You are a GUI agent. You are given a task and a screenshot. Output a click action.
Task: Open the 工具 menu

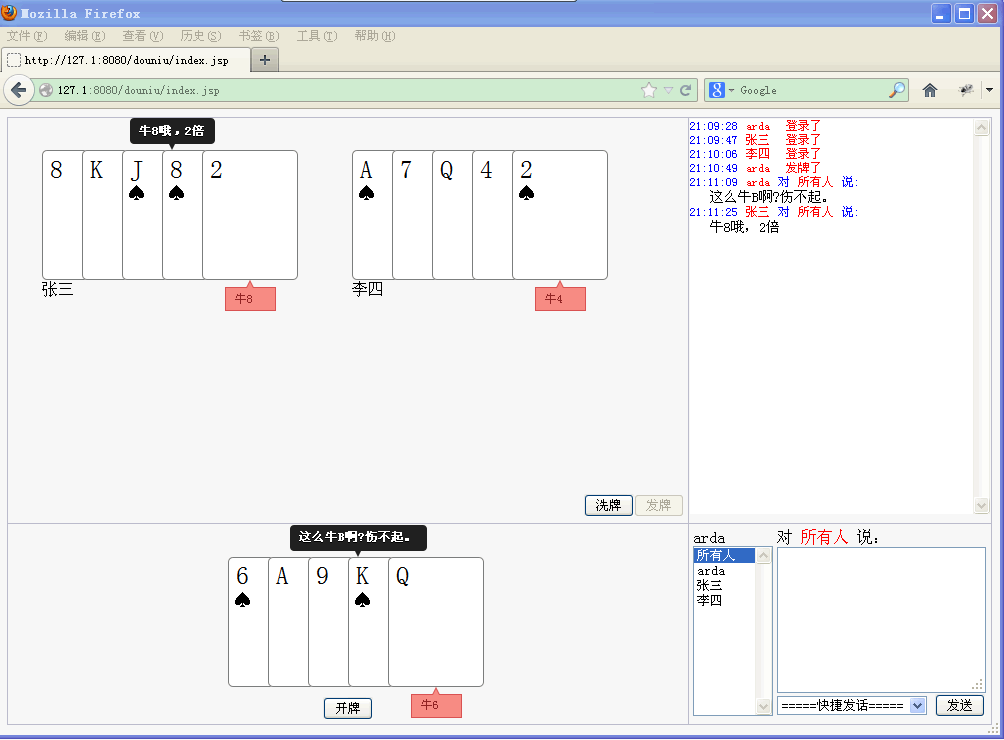point(317,36)
